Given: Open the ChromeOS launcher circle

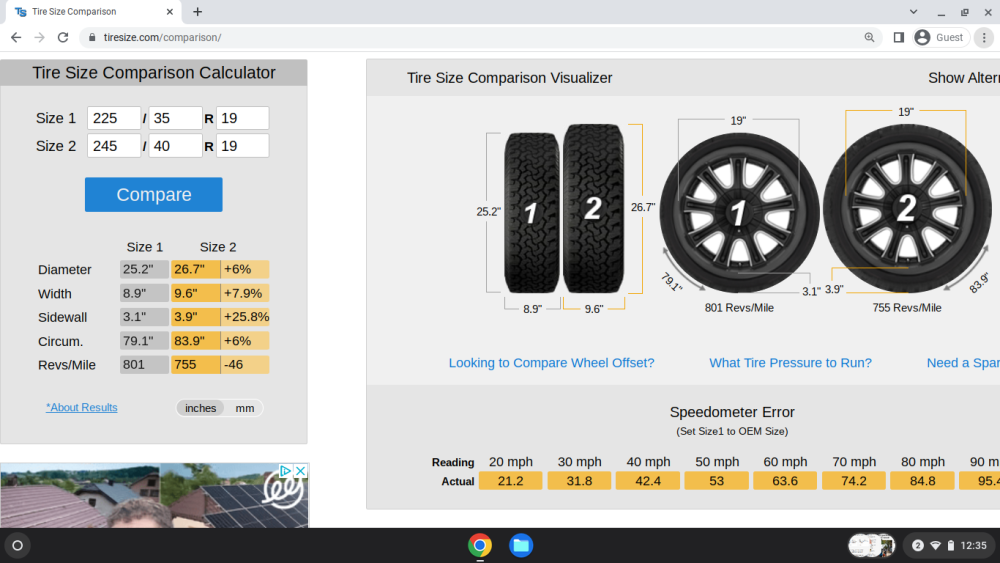Looking at the screenshot, I should (17, 546).
